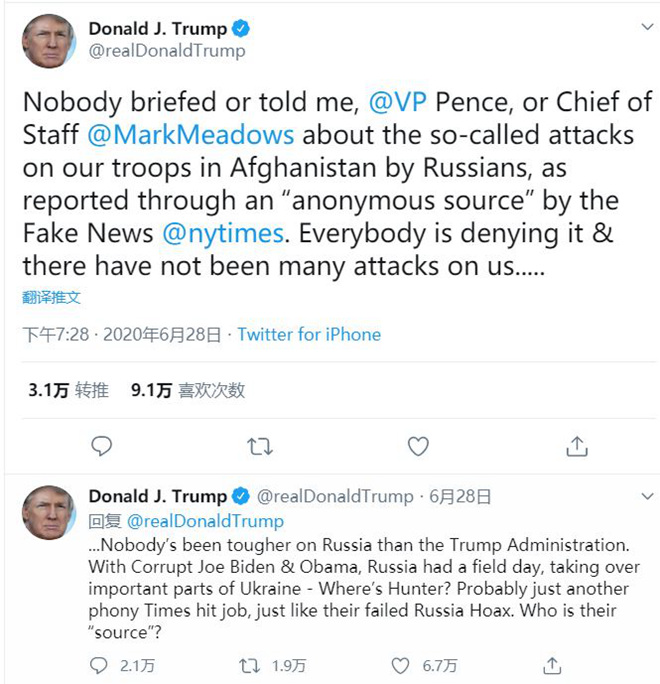View the 3.1万 转推 retweets list
Image resolution: width=660 pixels, height=684 pixels.
click(68, 391)
